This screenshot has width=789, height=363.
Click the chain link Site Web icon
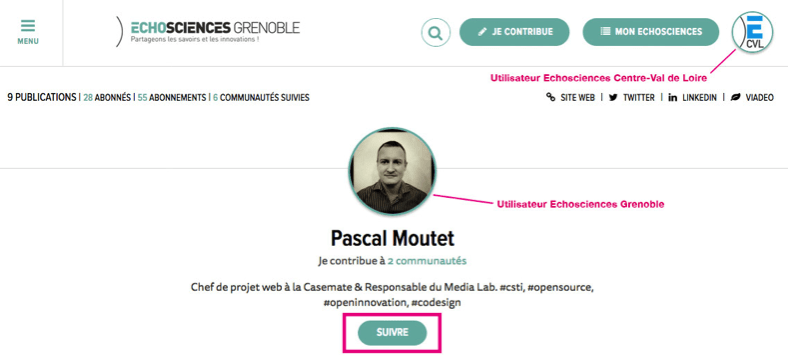(x=551, y=98)
